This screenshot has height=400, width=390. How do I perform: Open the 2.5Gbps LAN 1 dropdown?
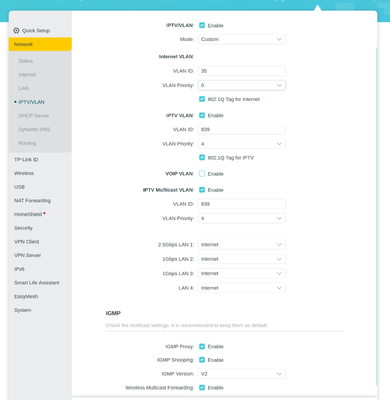point(242,245)
